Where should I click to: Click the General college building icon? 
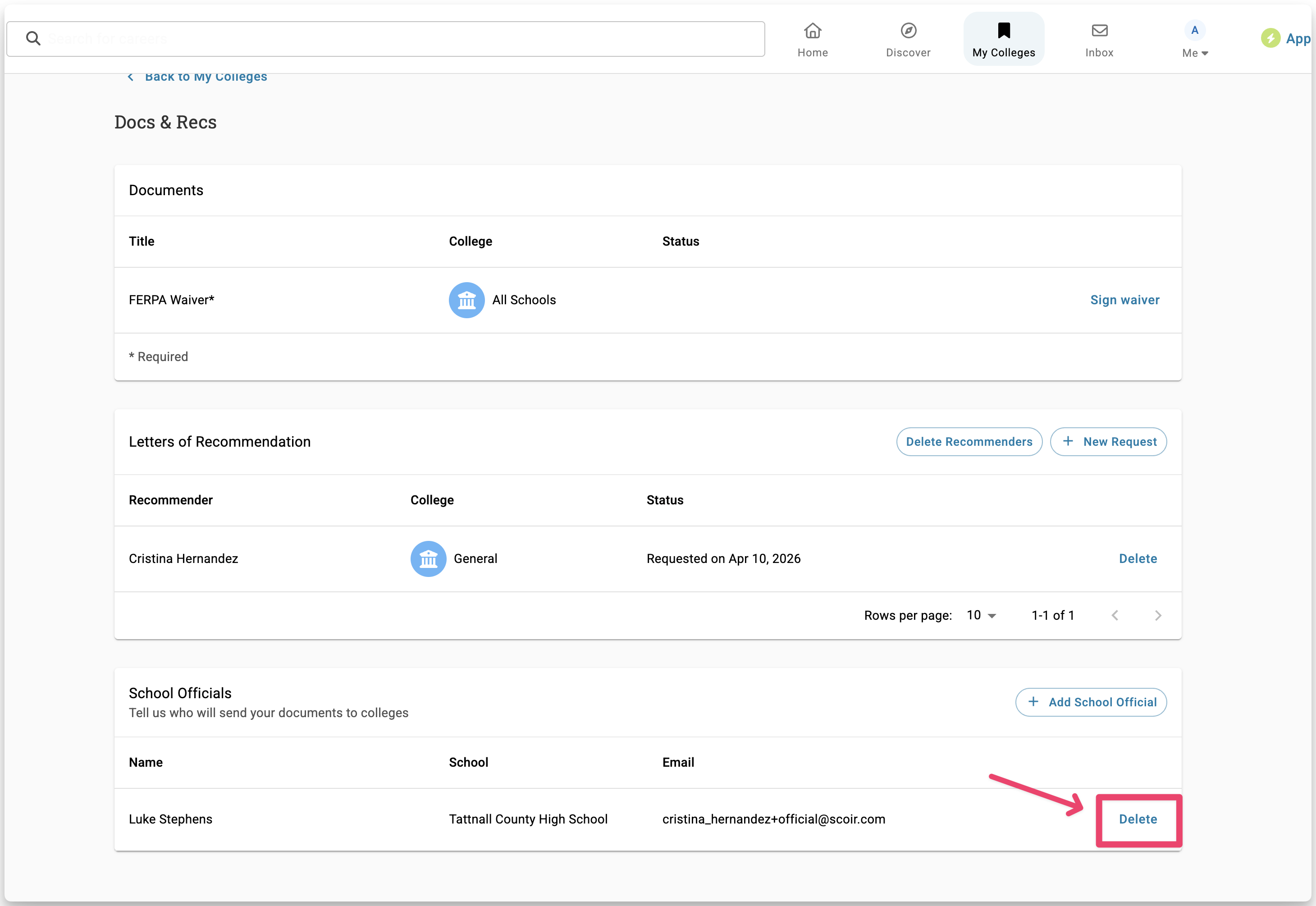[x=428, y=558]
